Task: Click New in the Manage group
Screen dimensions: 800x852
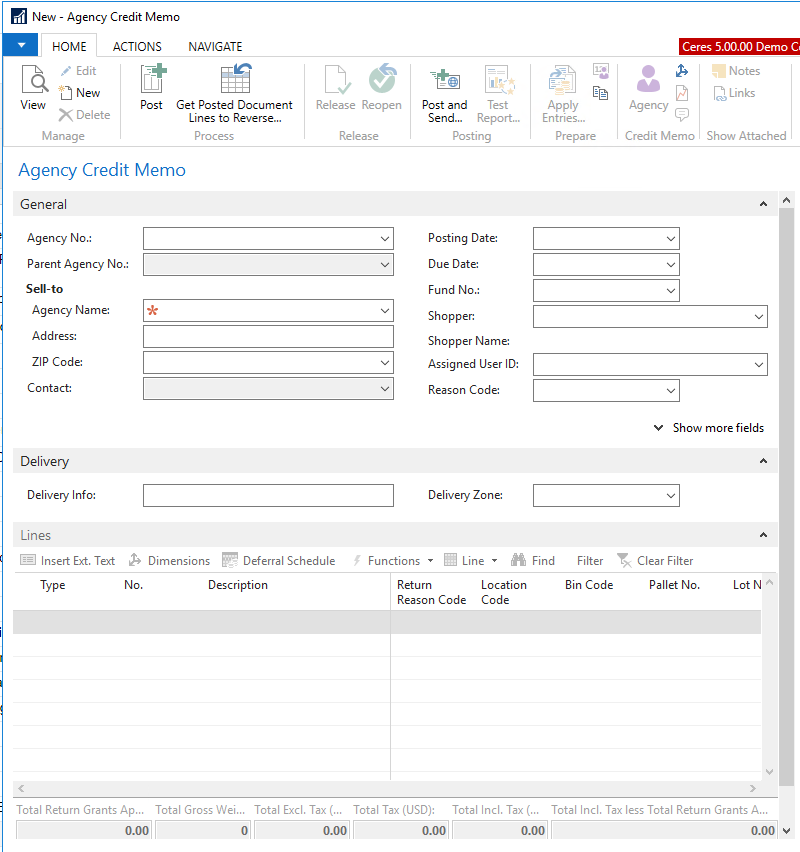Action: (x=80, y=93)
